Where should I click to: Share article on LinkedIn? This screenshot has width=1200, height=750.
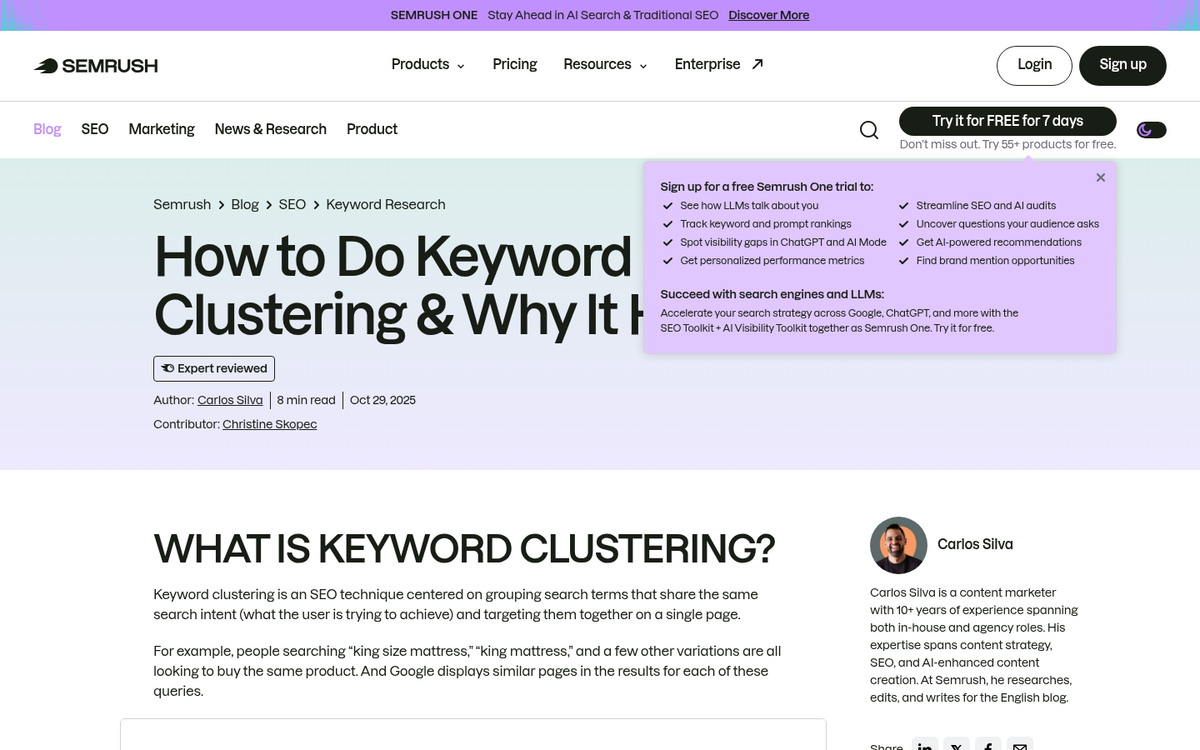coord(926,745)
